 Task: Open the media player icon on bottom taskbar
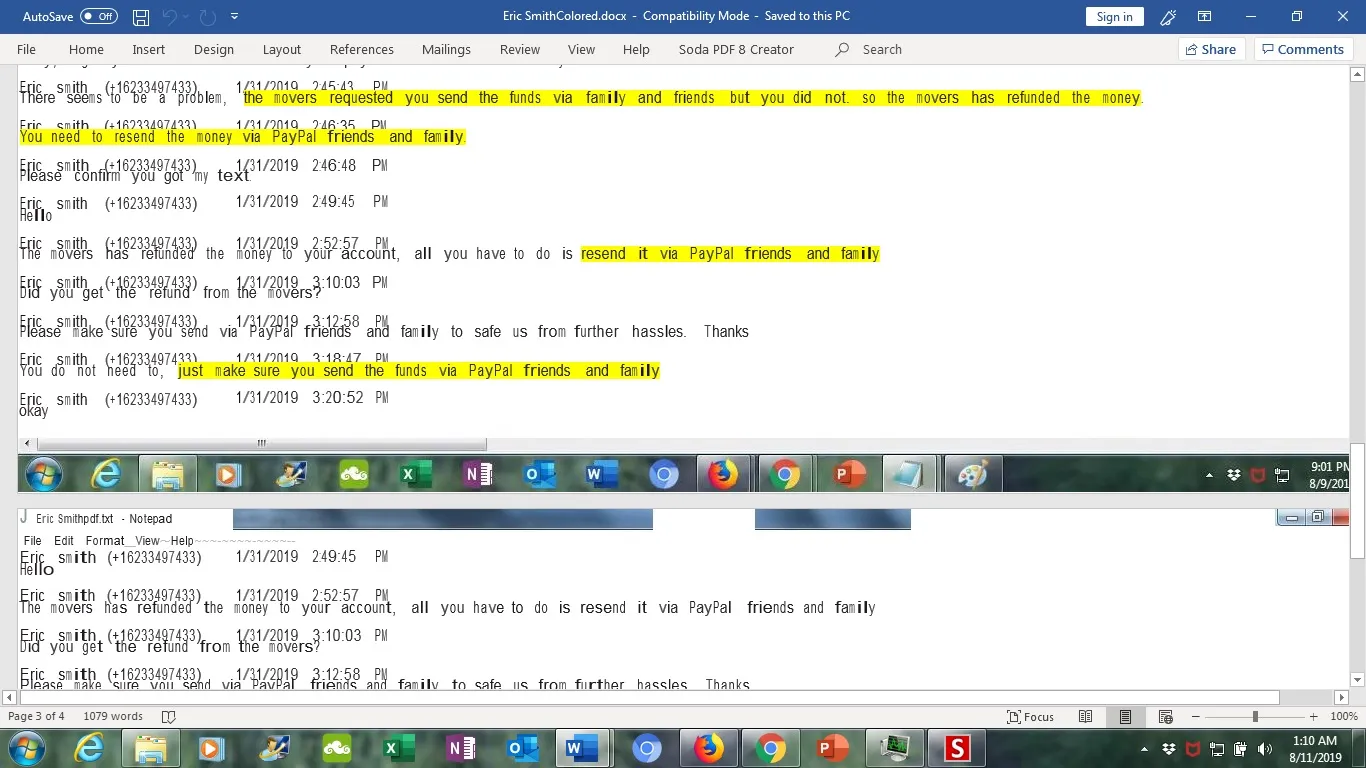pyautogui.click(x=211, y=747)
